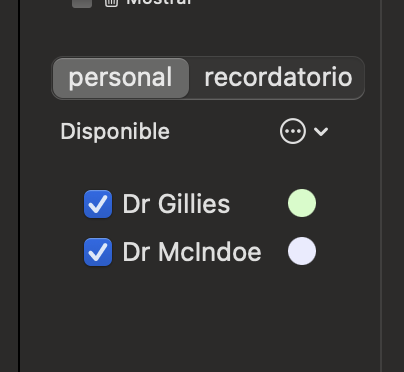Click the Mostrar label
Viewport: 404px width, 372px height.
[x=159, y=2]
